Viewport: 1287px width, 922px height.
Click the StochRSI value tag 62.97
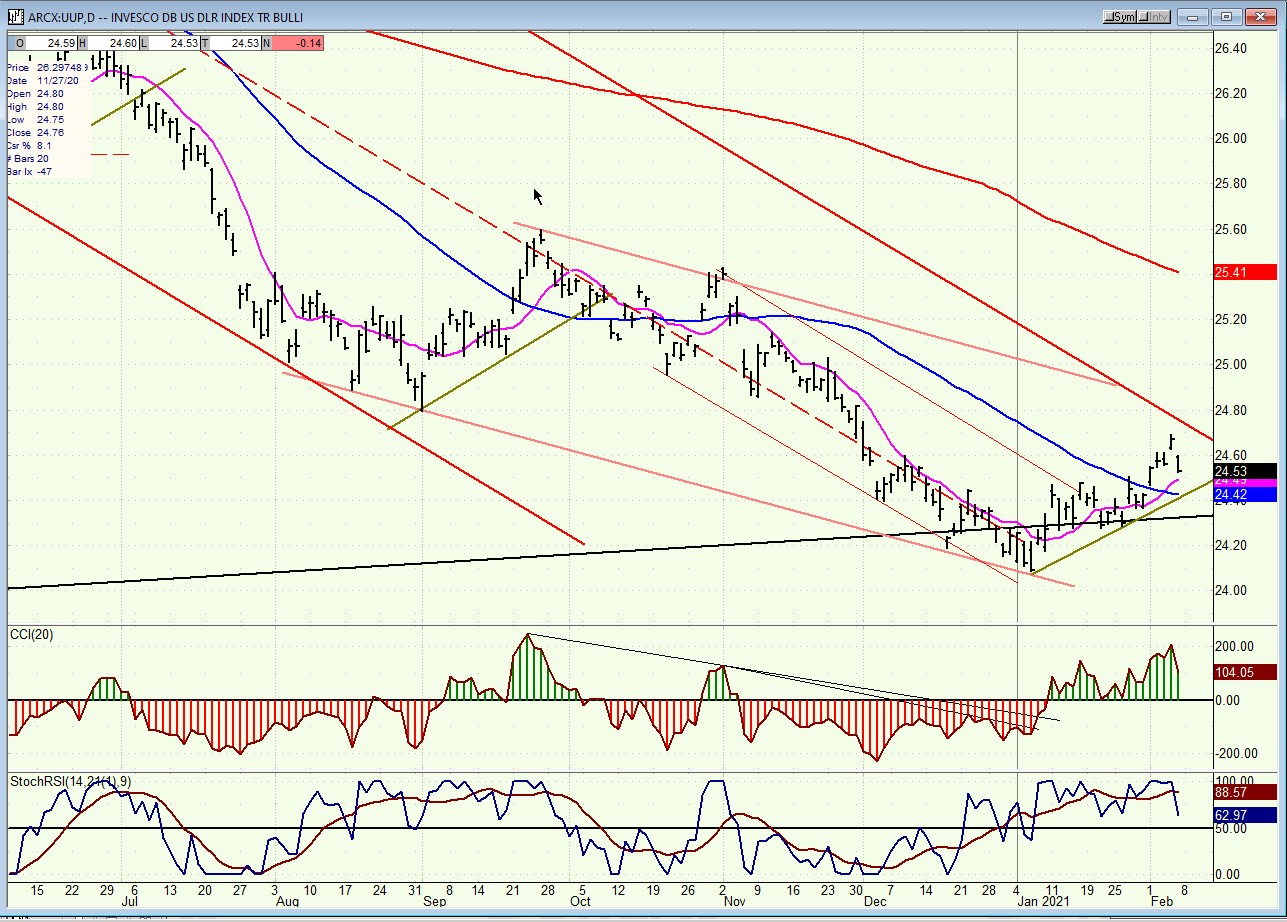point(1244,815)
